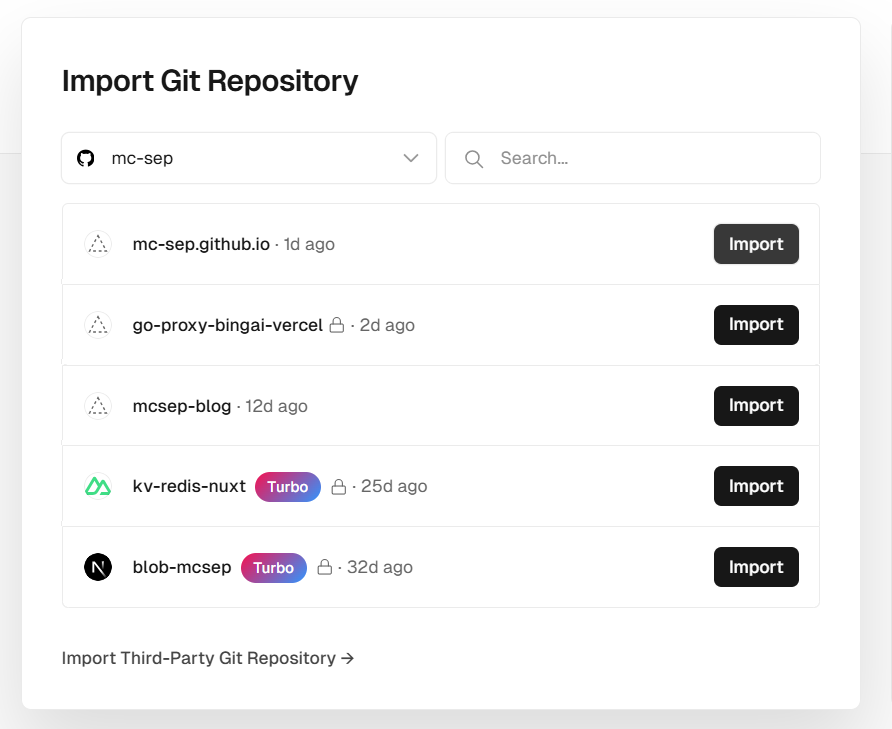Click Turbo badge on blob-mcsep
The height and width of the screenshot is (729, 892).
tap(274, 568)
